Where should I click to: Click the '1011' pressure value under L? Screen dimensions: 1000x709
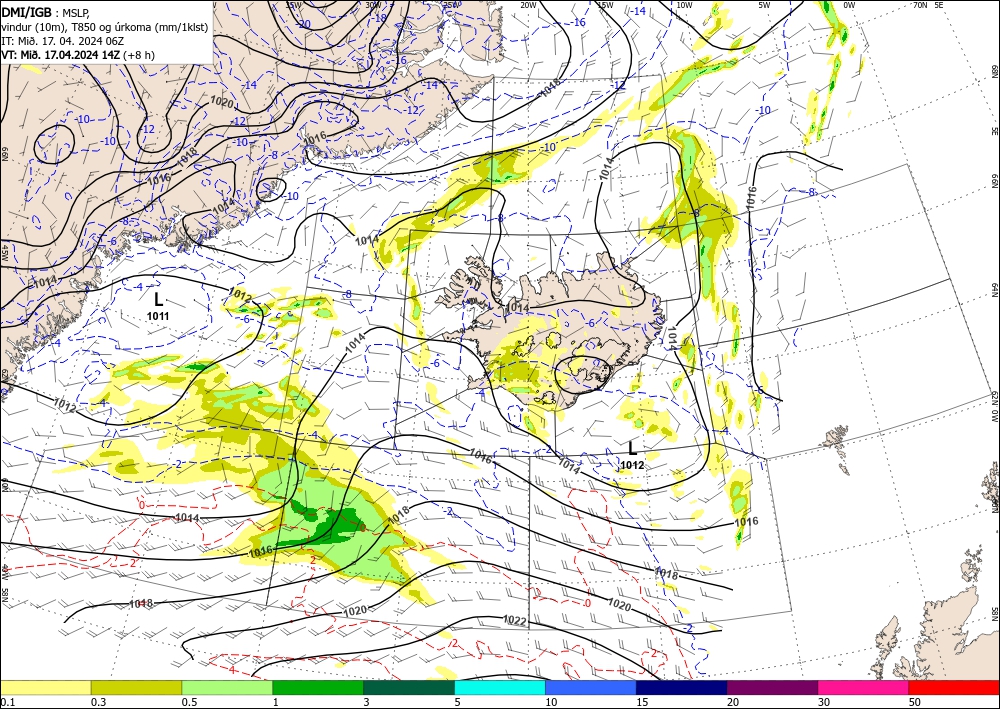158,316
